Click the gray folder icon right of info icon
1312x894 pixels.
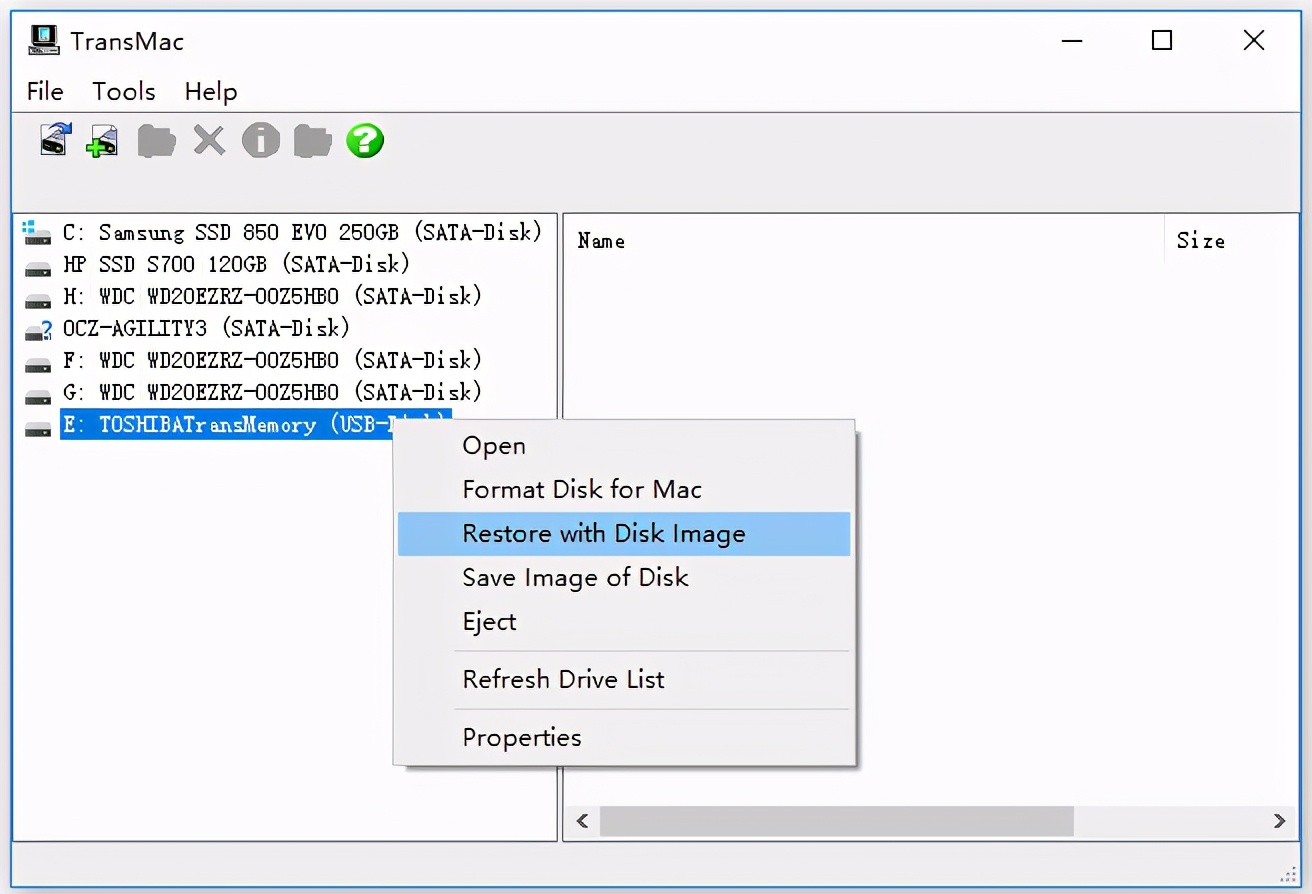pyautogui.click(x=312, y=140)
